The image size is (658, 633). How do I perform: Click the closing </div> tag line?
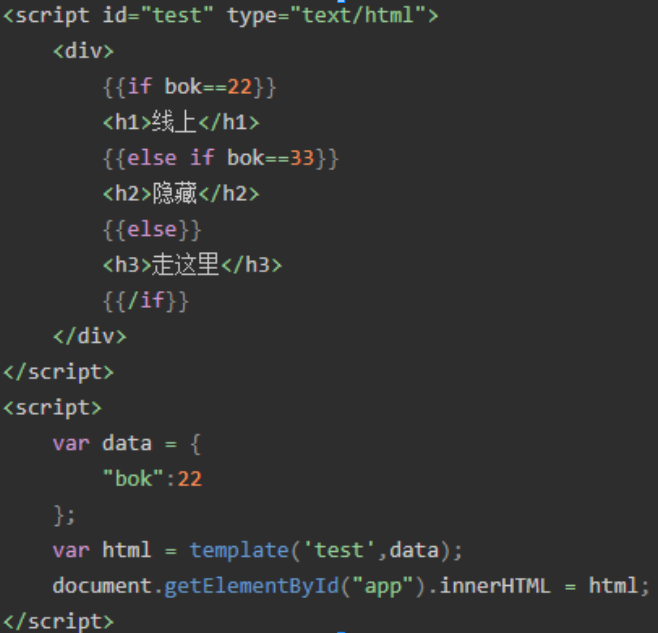[x=90, y=336]
